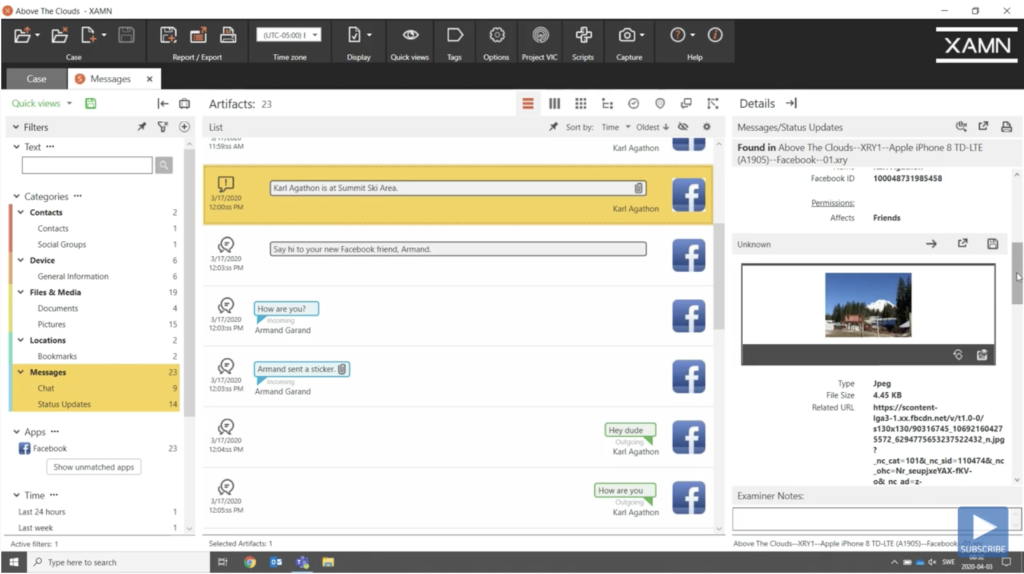Viewport: 1024px width, 574px height.
Task: Click the Windows Start button
Action: pyautogui.click(x=14, y=562)
